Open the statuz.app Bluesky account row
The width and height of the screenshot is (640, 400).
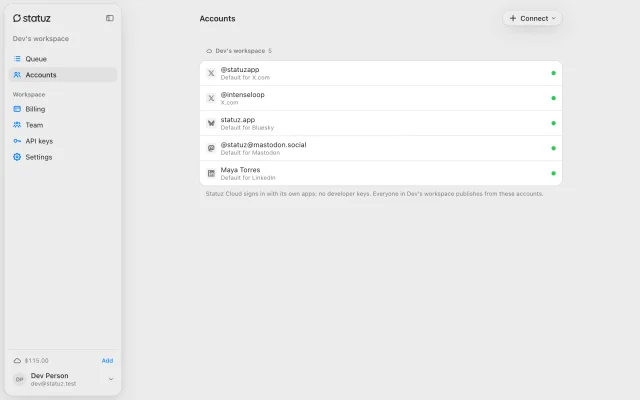pyautogui.click(x=381, y=123)
